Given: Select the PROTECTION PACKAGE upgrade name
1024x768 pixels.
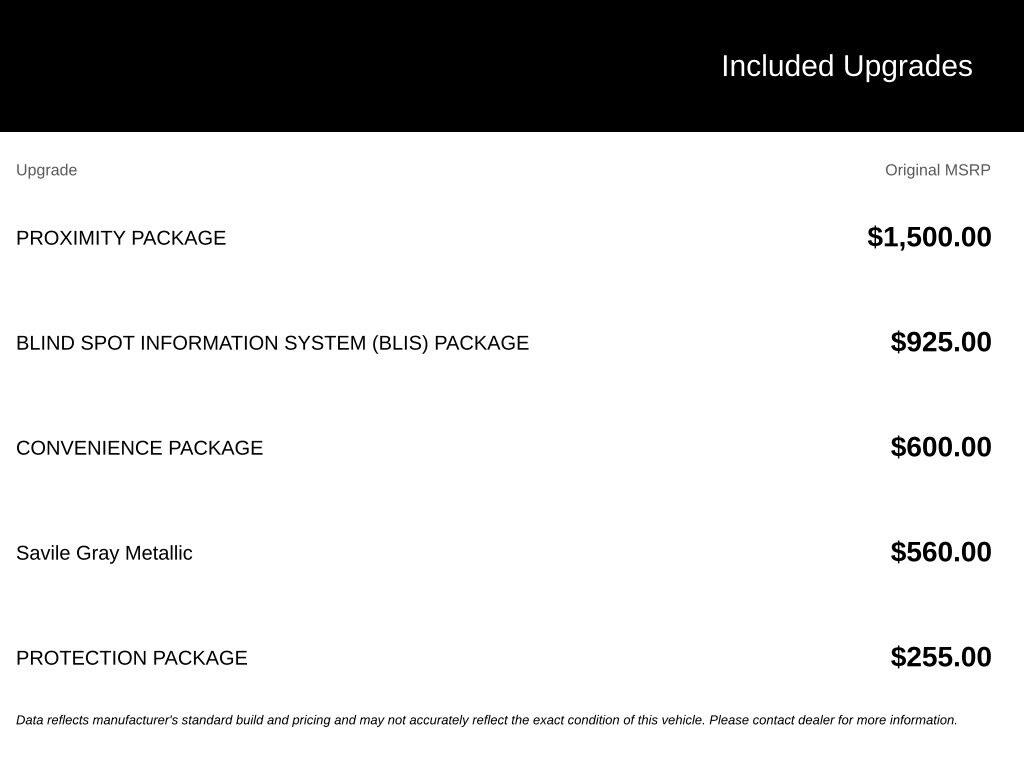Looking at the screenshot, I should [131, 658].
